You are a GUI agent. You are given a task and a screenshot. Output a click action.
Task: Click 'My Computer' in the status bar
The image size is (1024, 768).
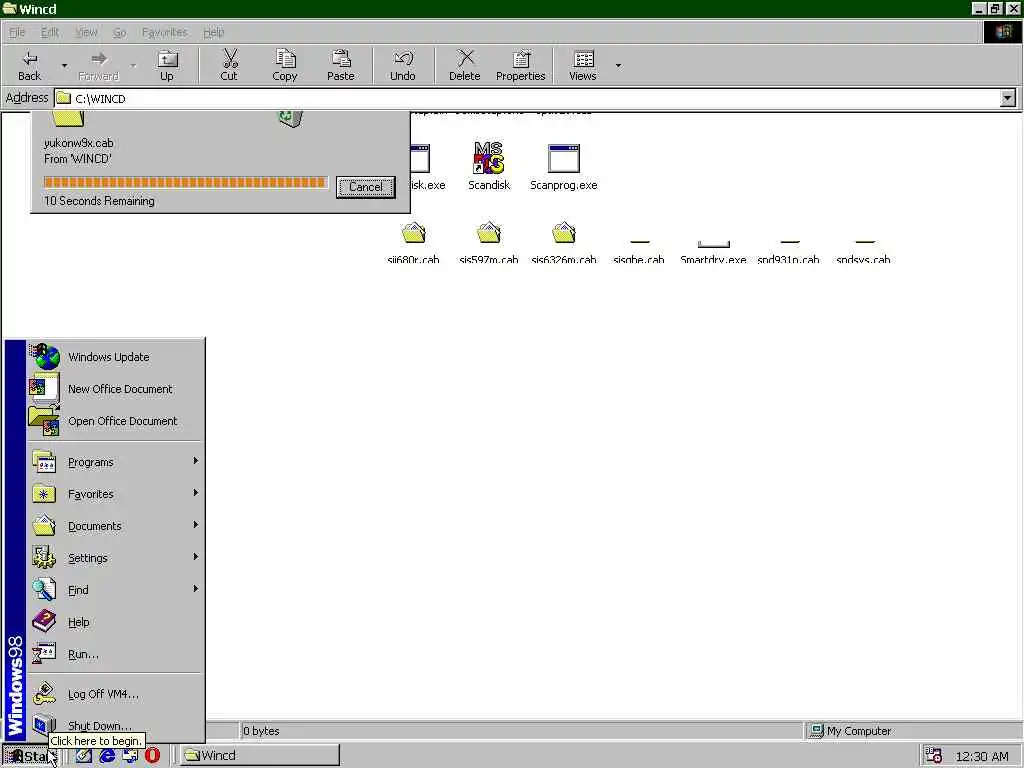(859, 731)
